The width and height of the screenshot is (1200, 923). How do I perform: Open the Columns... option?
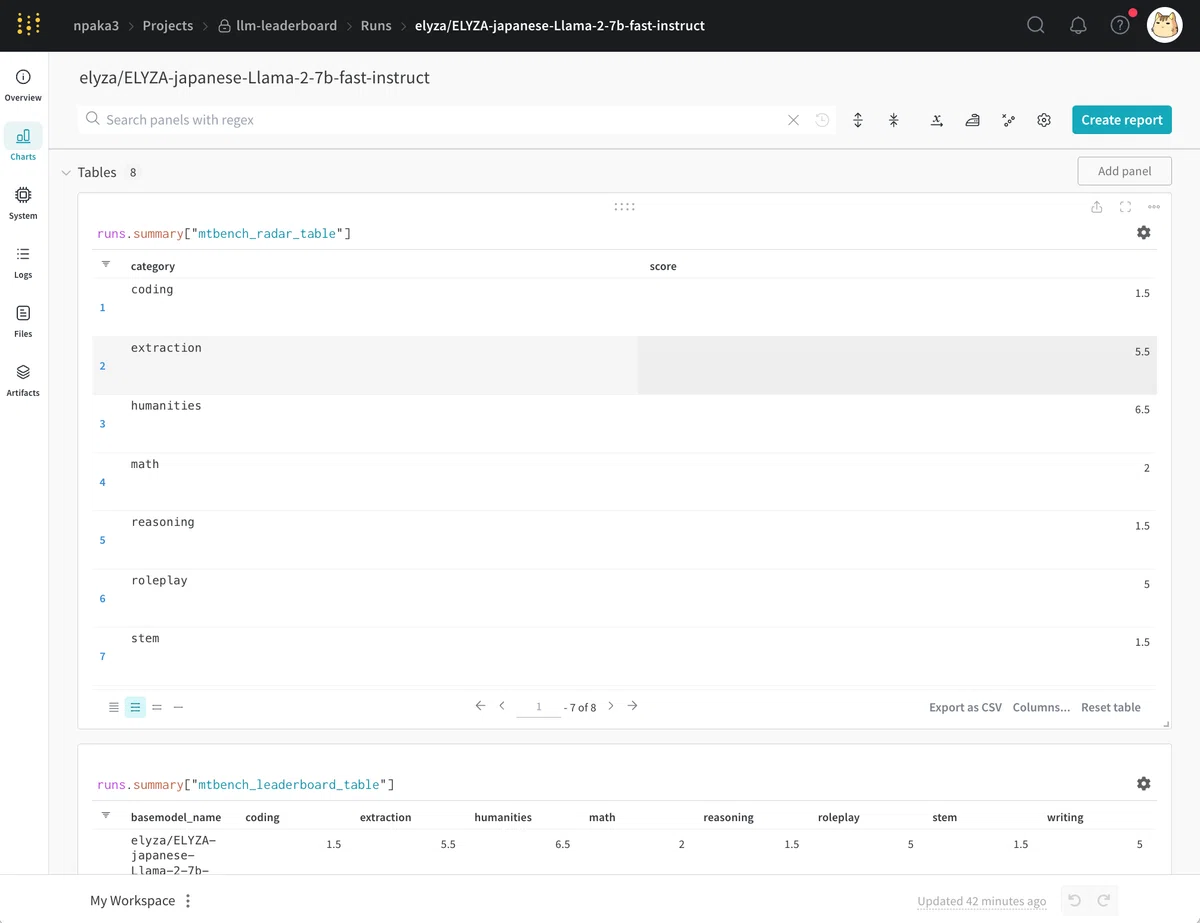1041,707
